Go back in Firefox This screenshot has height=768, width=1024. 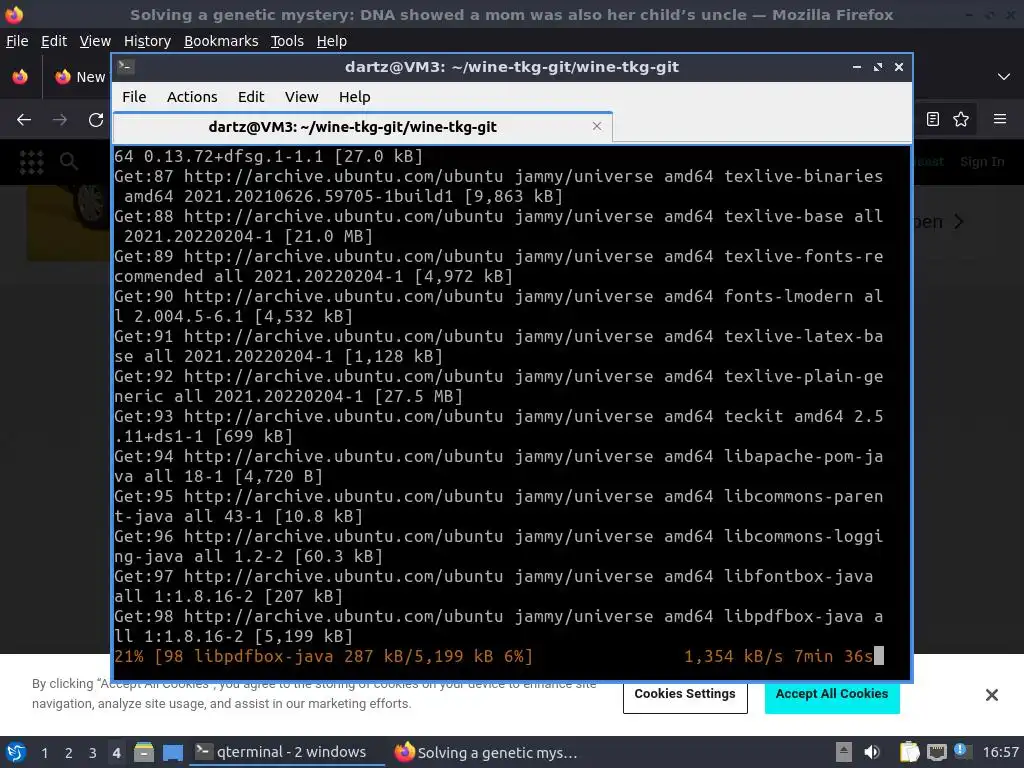24,120
